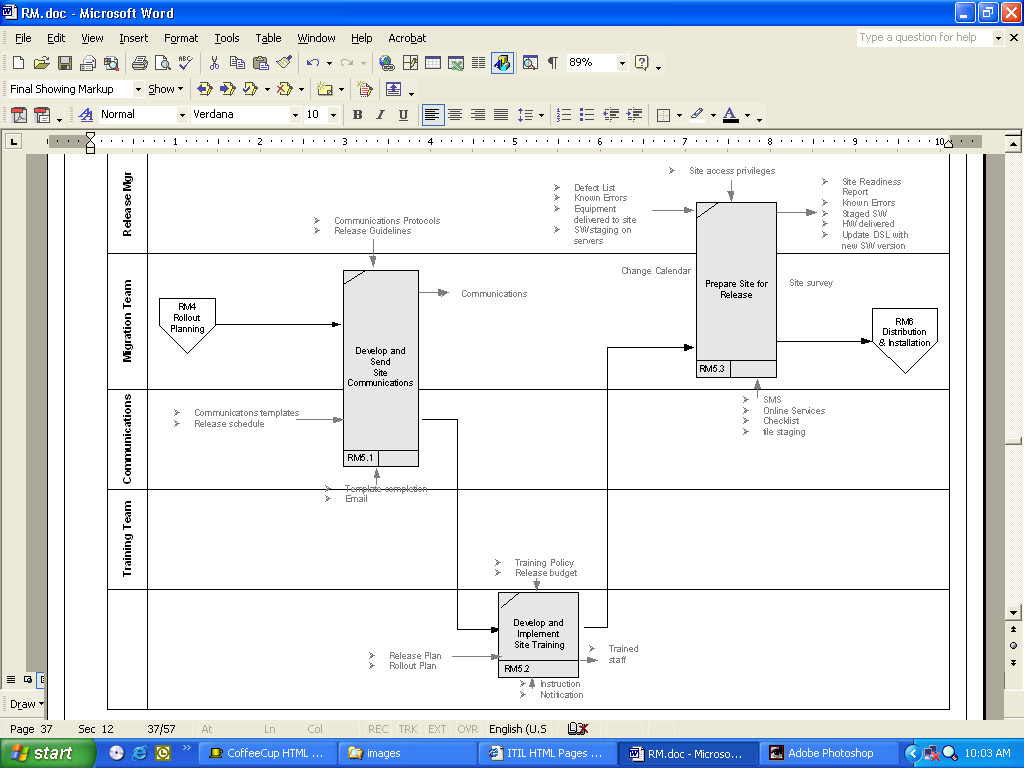
Task: Switch to Adobe Photoshop in the taskbar
Action: 830,753
